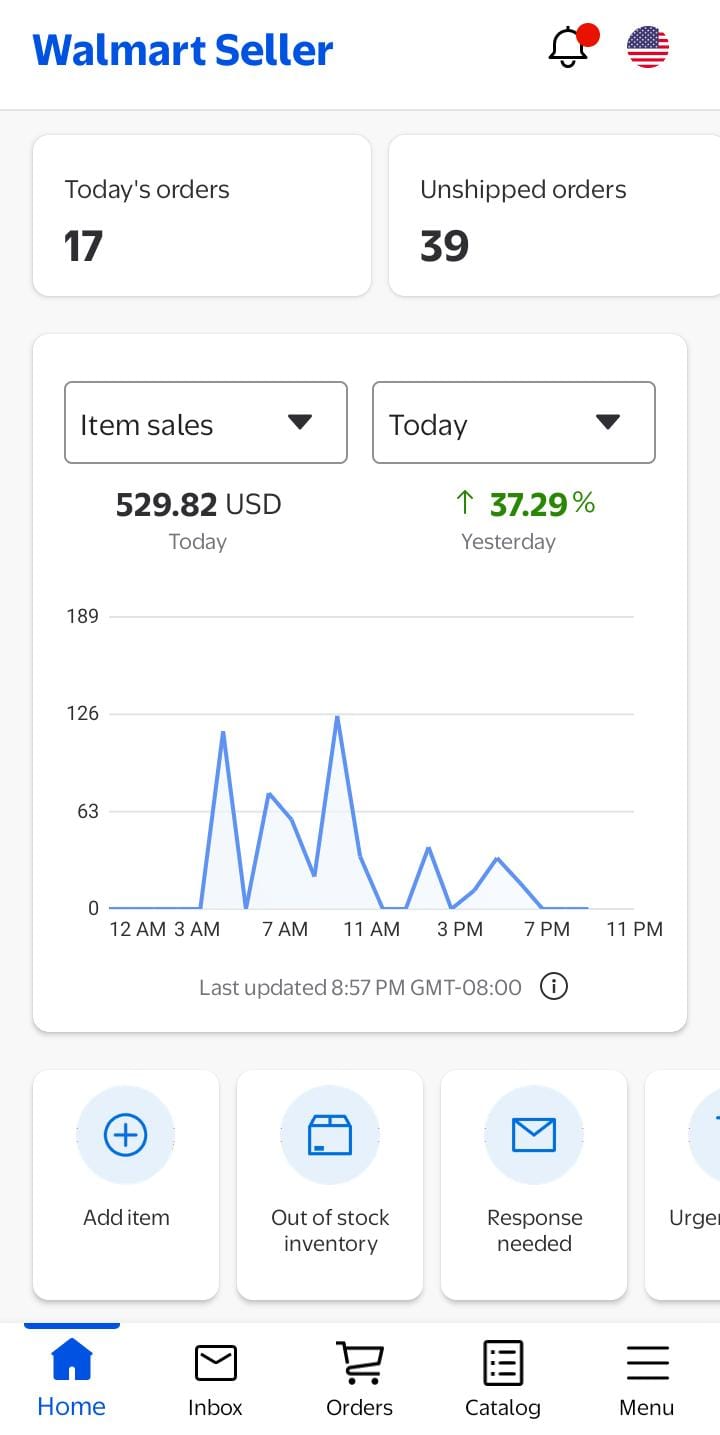Viewport: 720px width, 1435px height.
Task: Tap the highest sales peak on chart
Action: [x=337, y=717]
